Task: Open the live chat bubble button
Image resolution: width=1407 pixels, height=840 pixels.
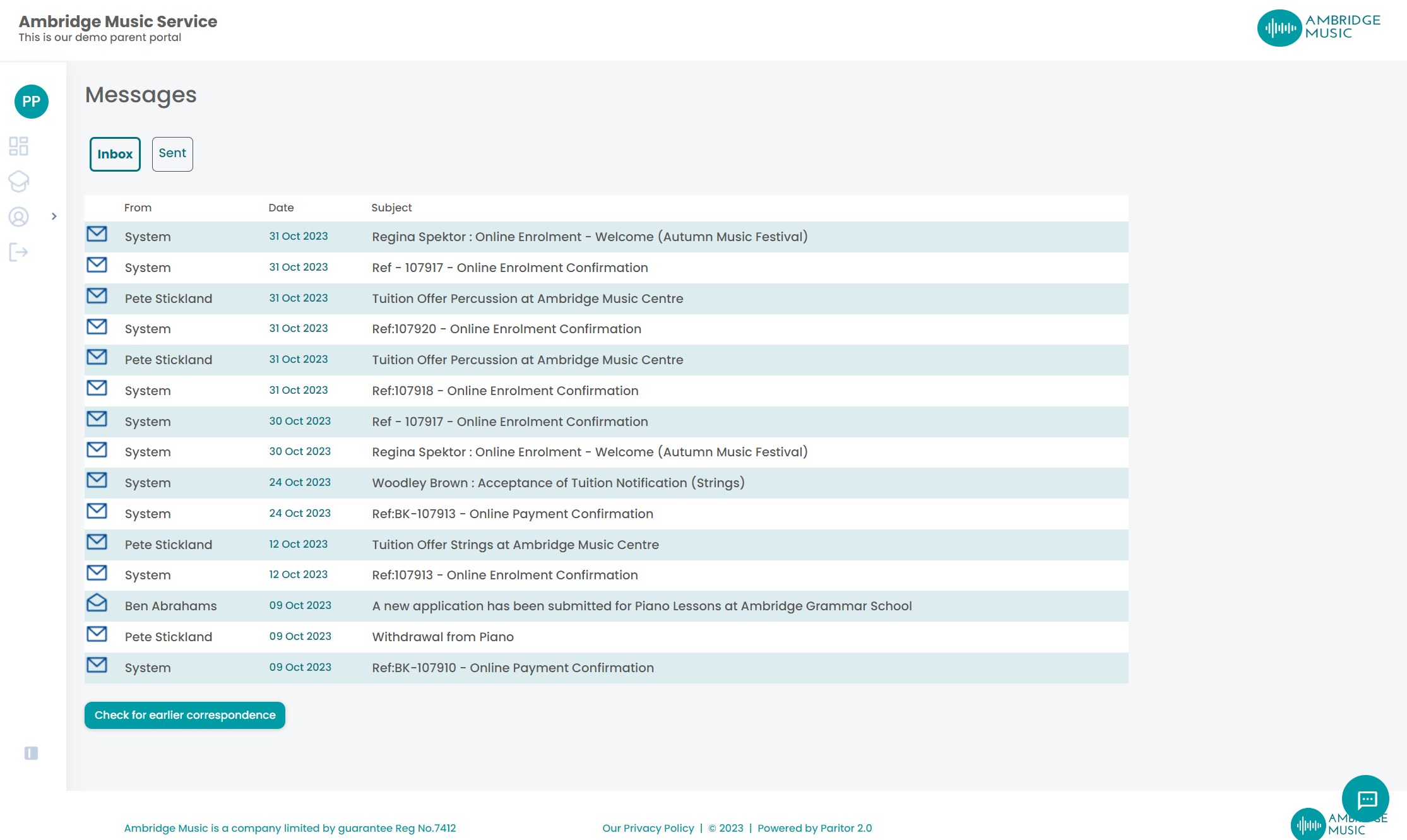Action: [x=1365, y=799]
